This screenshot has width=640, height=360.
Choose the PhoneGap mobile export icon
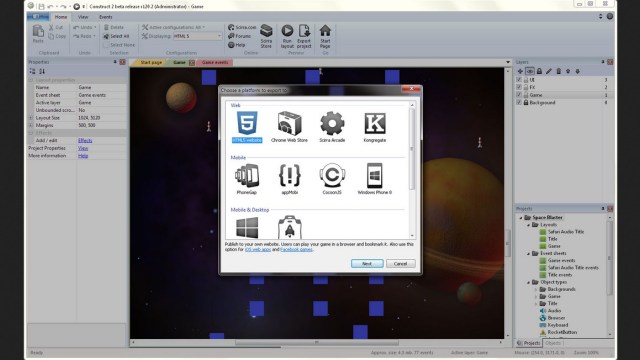[247, 179]
